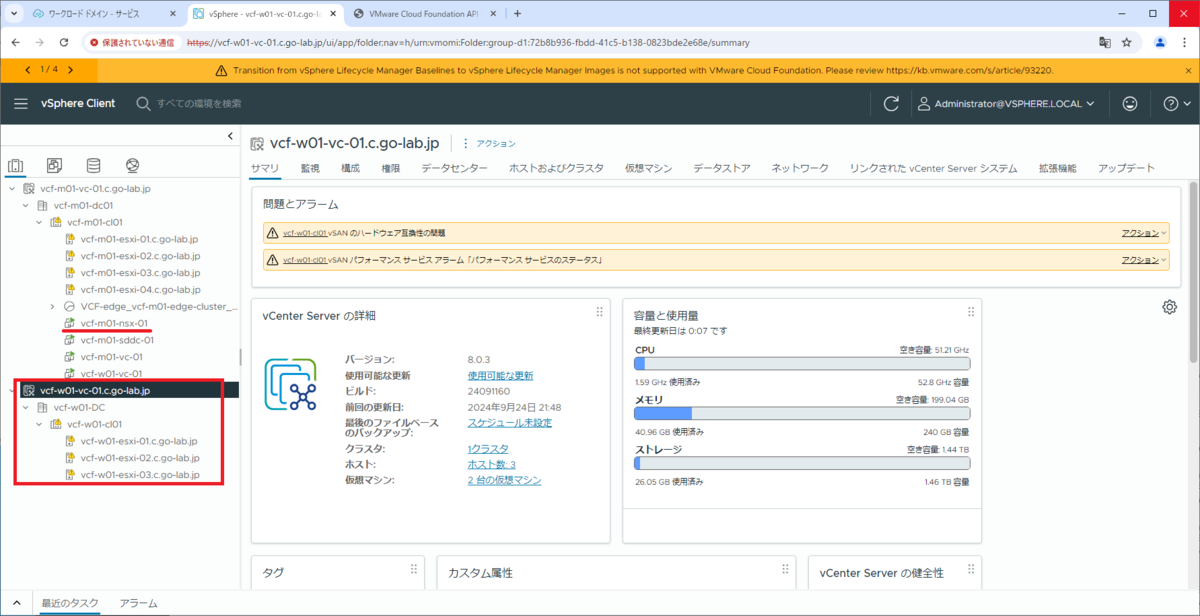Open the feedback smiley icon
The height and width of the screenshot is (616, 1200).
[1130, 104]
